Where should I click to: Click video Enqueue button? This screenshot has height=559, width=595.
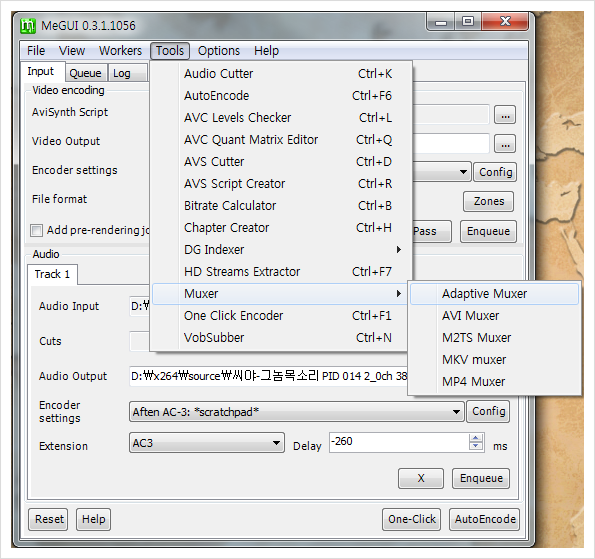488,231
